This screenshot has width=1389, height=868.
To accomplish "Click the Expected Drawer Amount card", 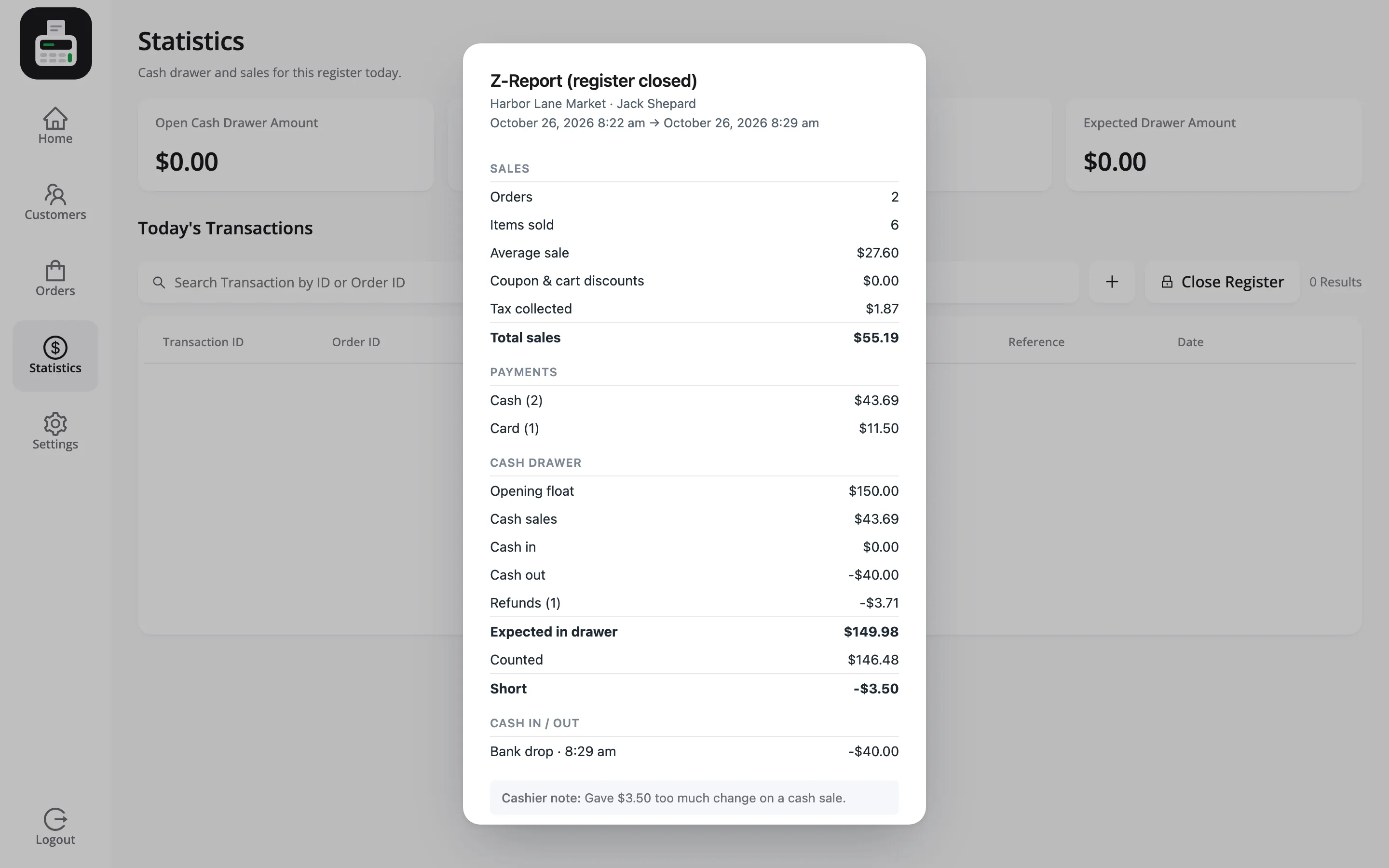I will pyautogui.click(x=1213, y=145).
